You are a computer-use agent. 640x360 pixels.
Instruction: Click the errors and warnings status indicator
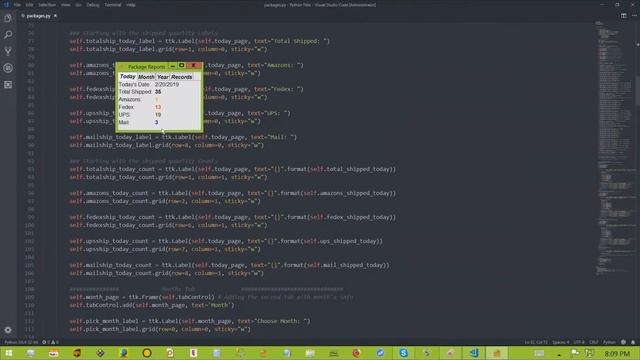coord(51,342)
